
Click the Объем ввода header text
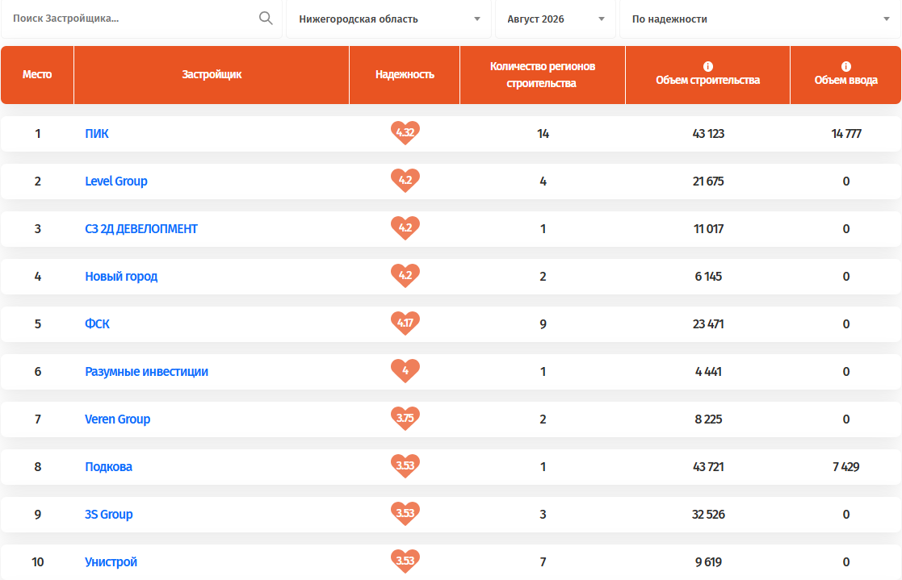tap(846, 81)
